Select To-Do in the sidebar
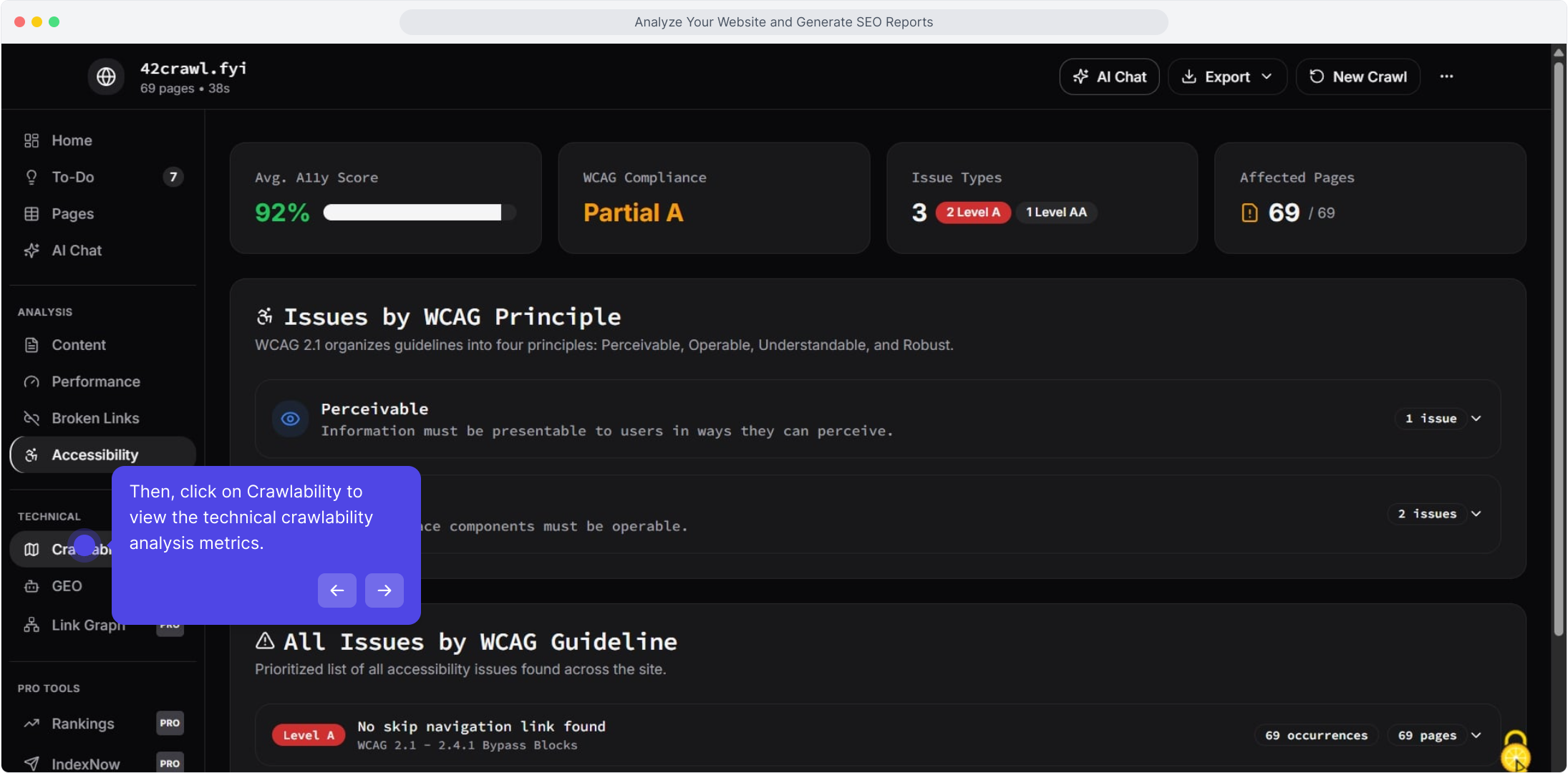 pyautogui.click(x=73, y=177)
